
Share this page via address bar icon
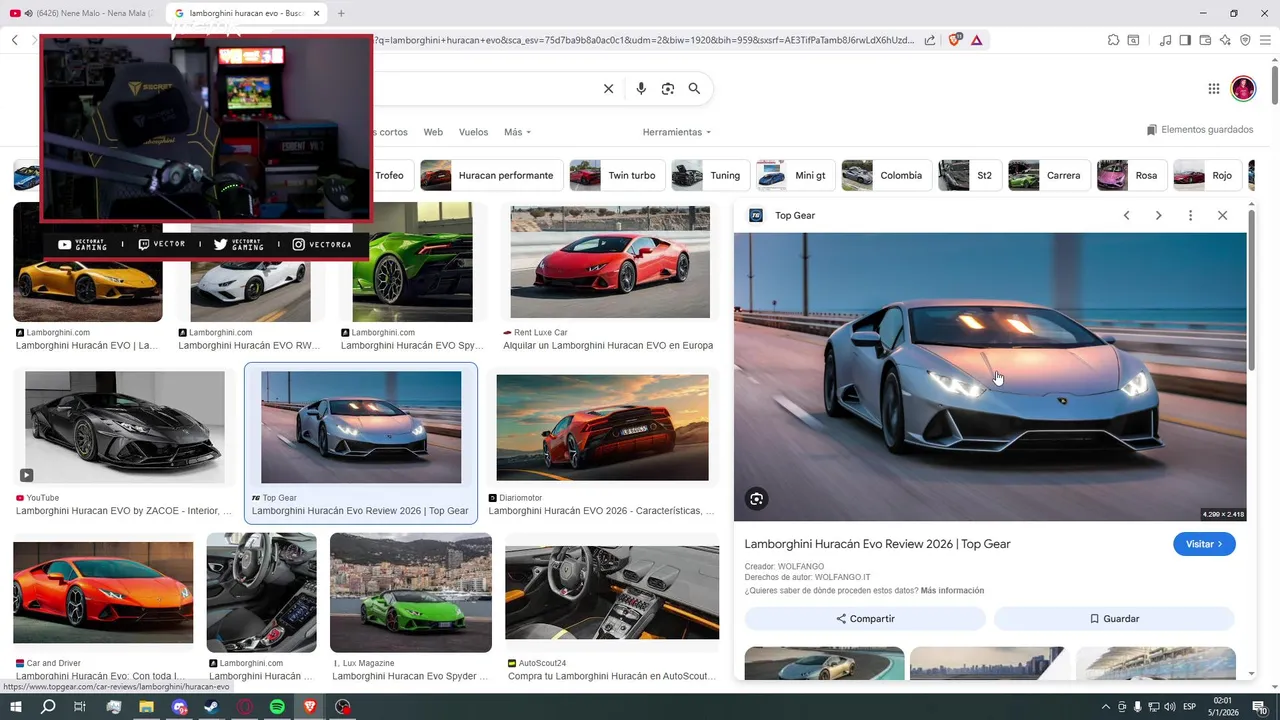(930, 40)
